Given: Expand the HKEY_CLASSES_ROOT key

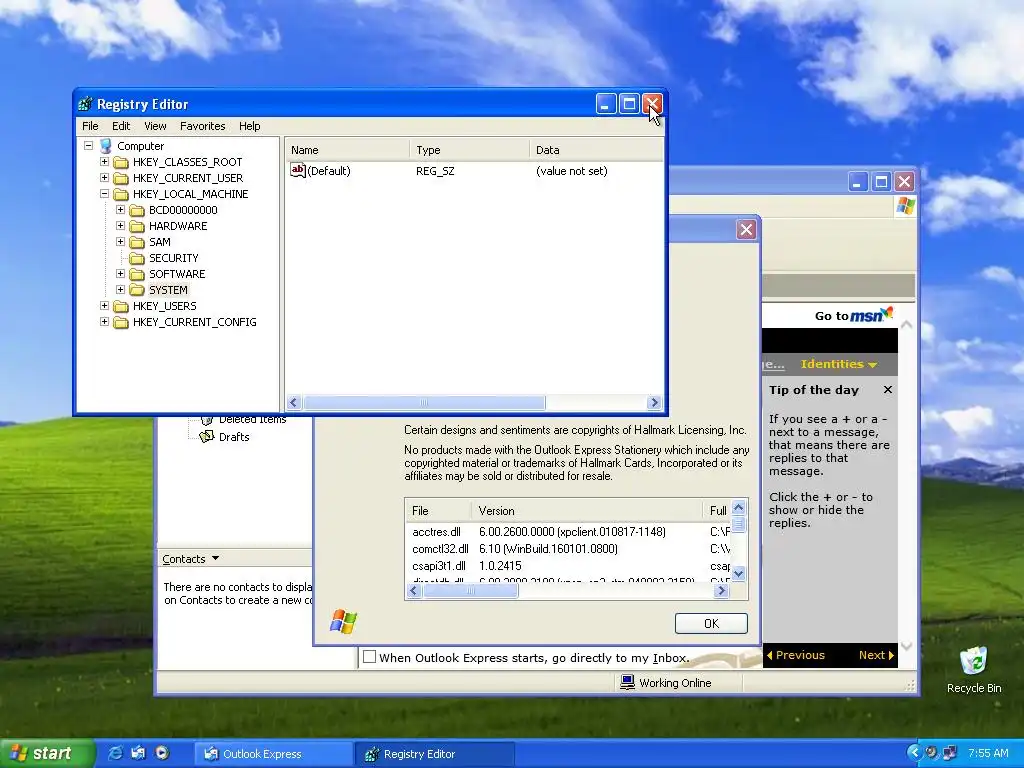Looking at the screenshot, I should (x=104, y=161).
